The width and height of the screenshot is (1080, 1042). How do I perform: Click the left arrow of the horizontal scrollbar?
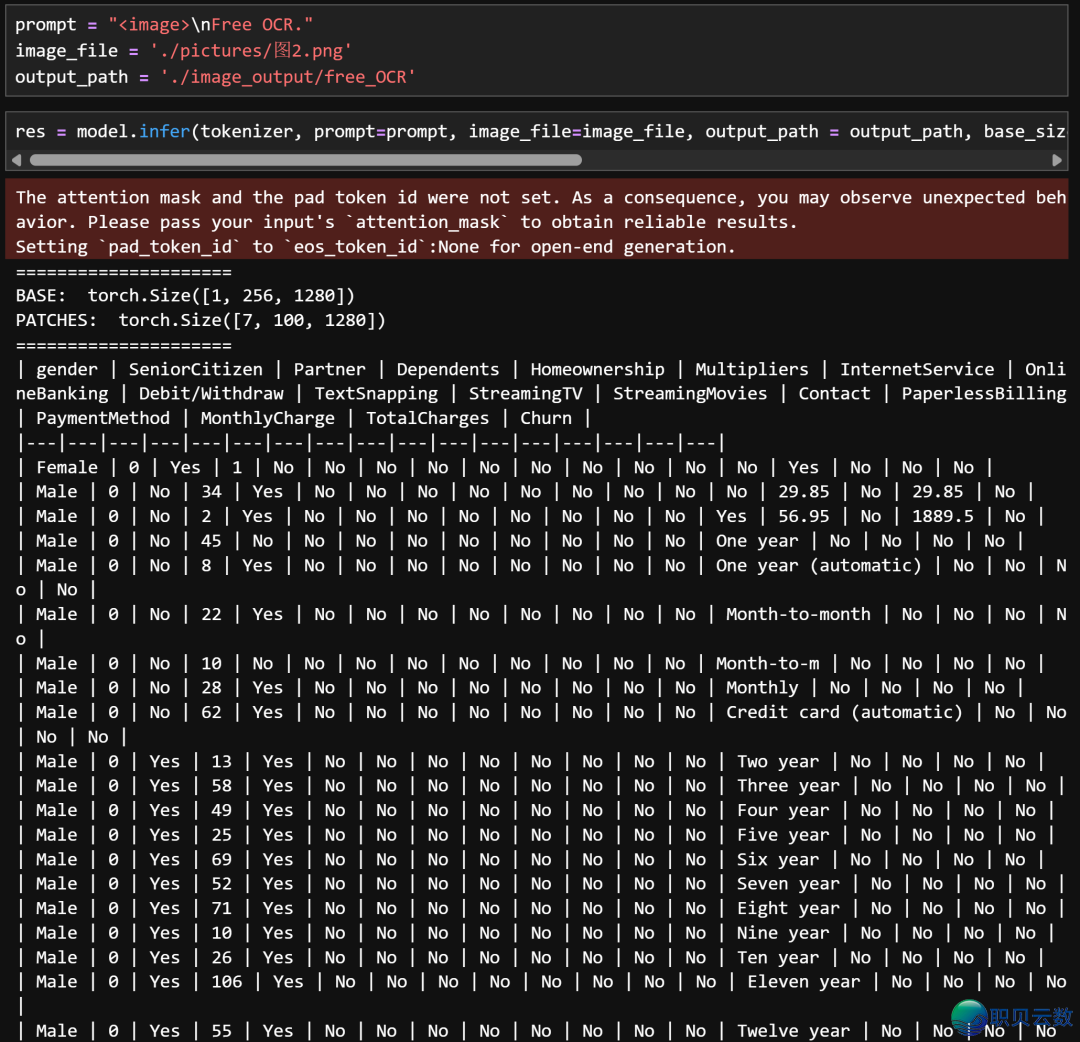point(16,160)
